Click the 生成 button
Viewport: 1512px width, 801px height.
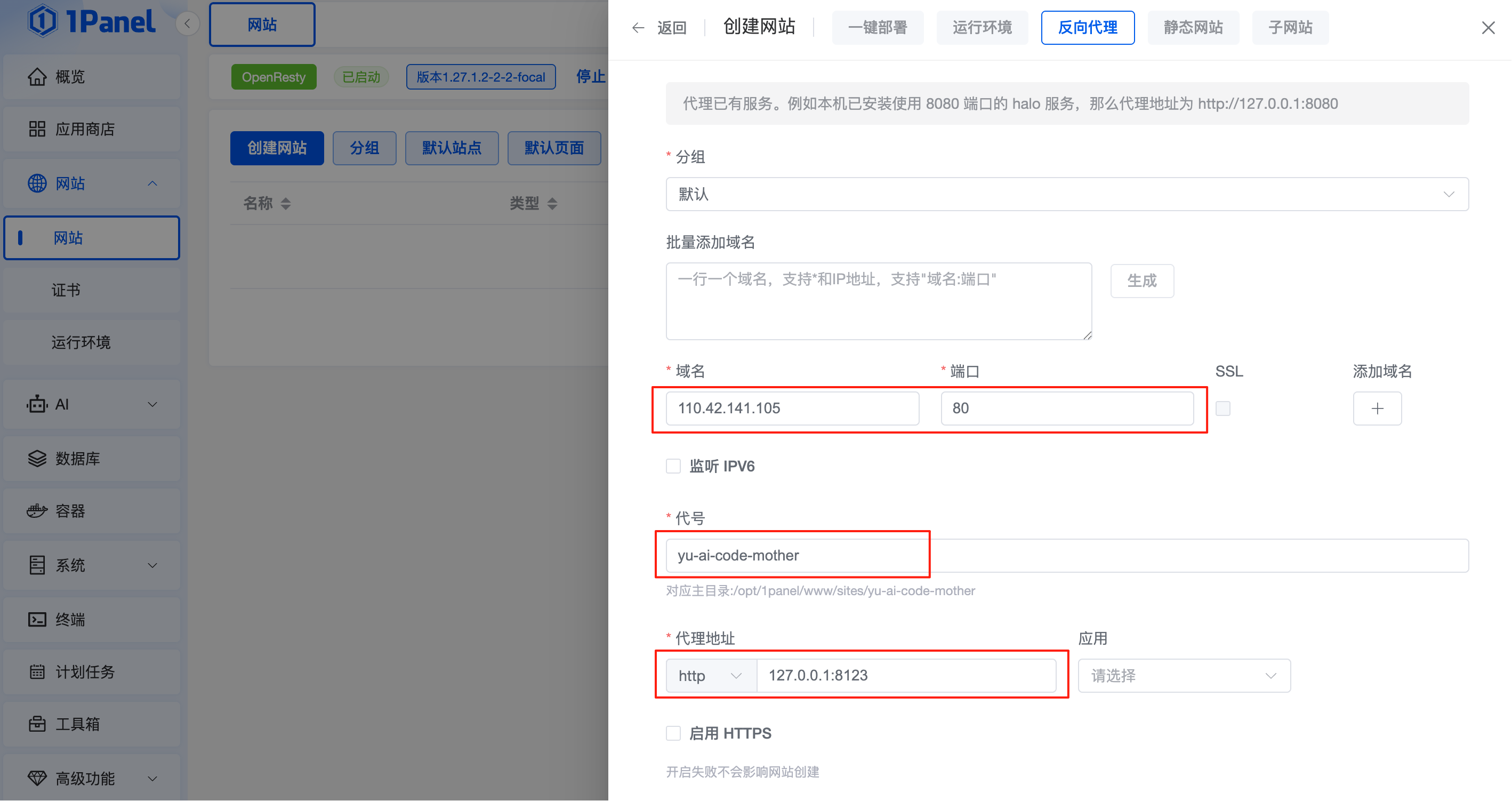[x=1141, y=281]
